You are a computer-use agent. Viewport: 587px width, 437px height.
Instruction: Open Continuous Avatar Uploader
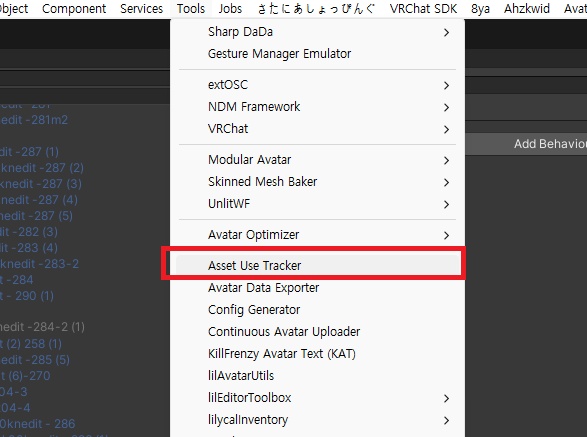[317, 332]
